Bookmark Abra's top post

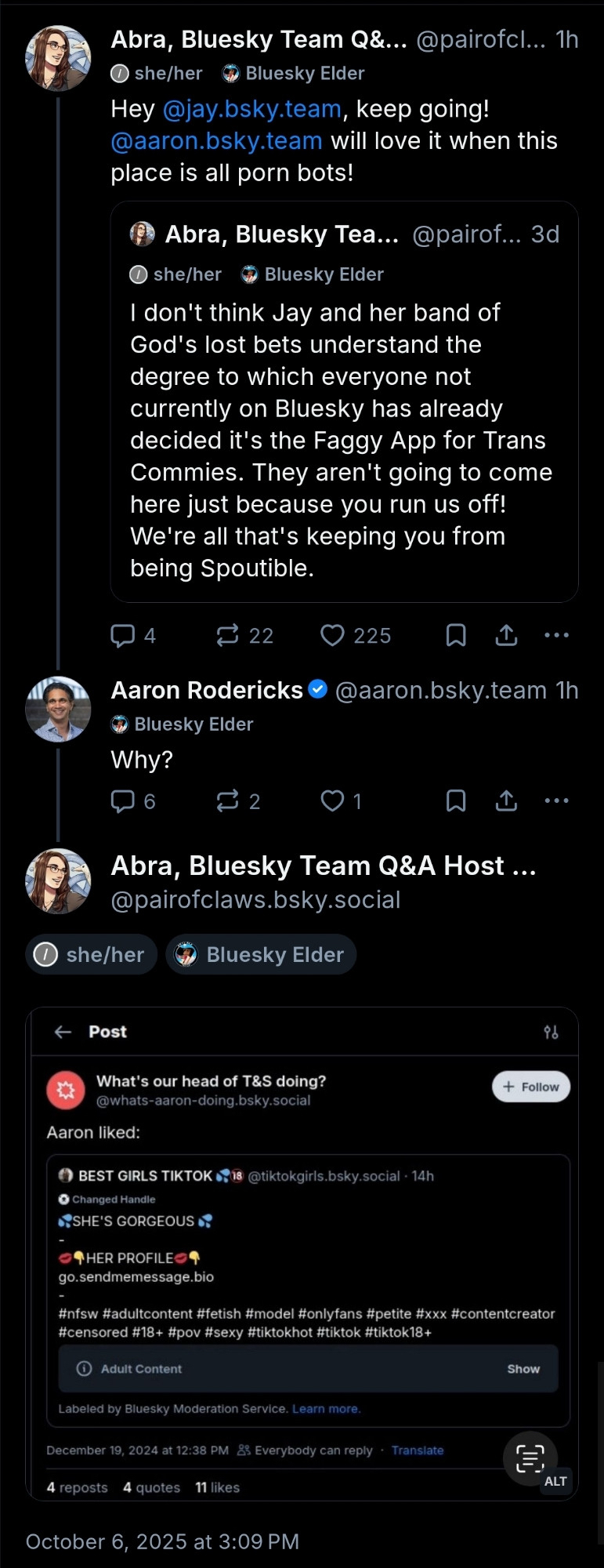456,635
